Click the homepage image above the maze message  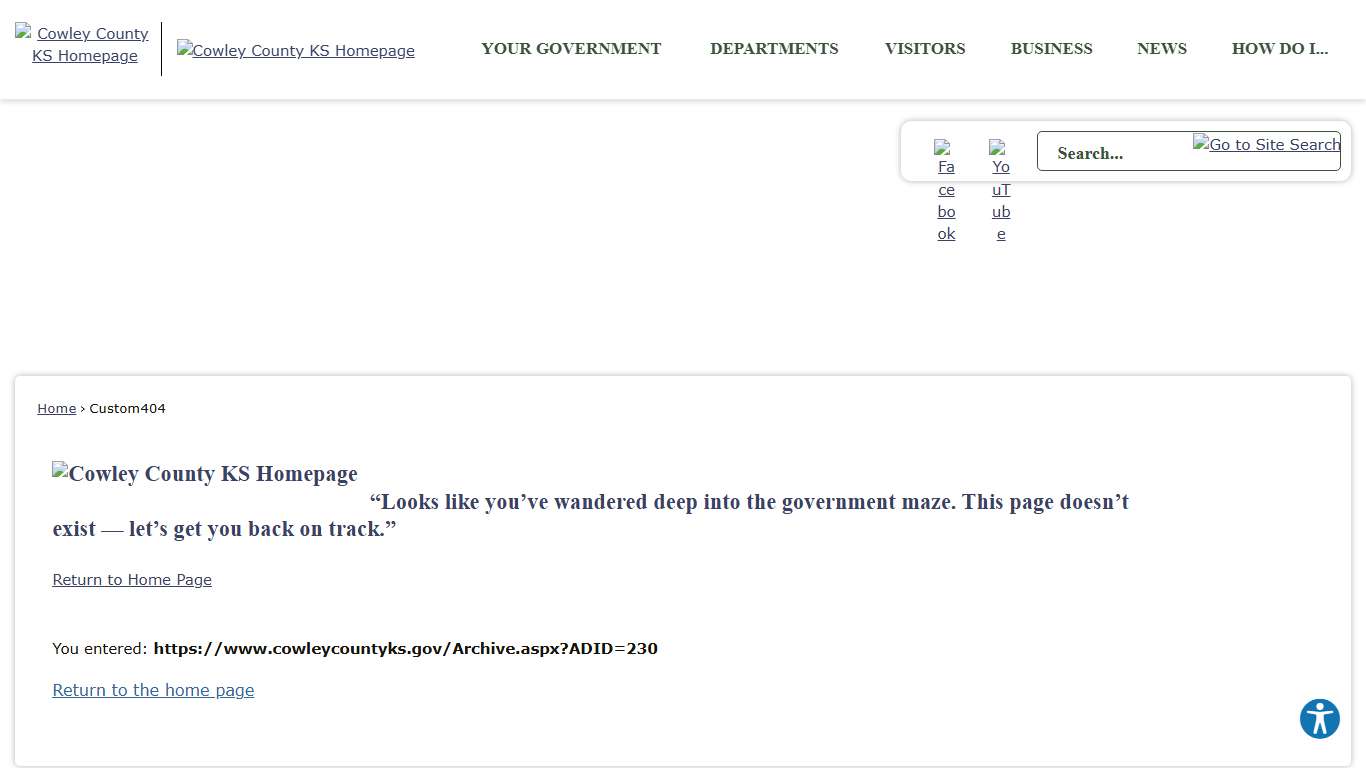pyautogui.click(x=205, y=474)
